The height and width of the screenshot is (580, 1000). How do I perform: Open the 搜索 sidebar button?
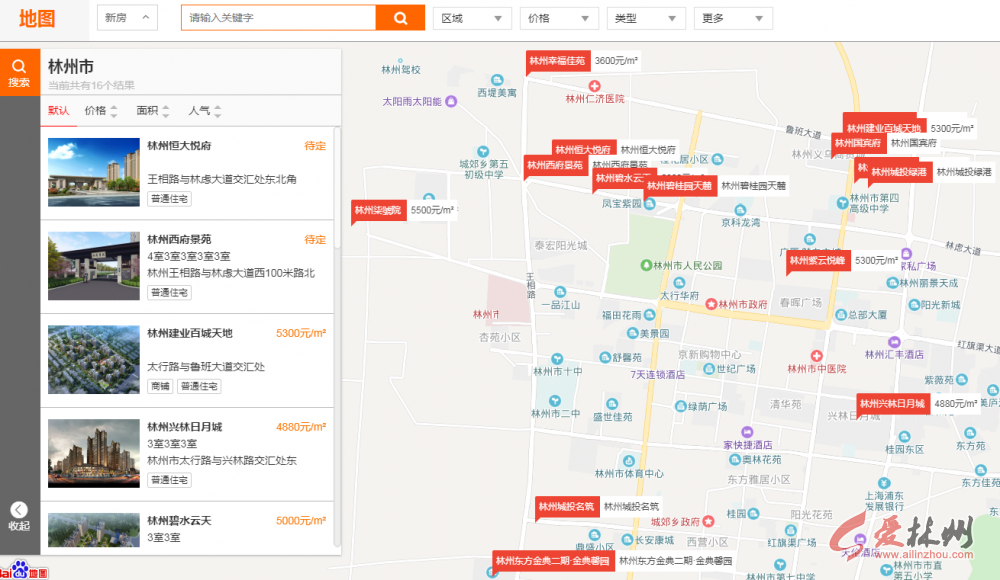click(x=19, y=73)
